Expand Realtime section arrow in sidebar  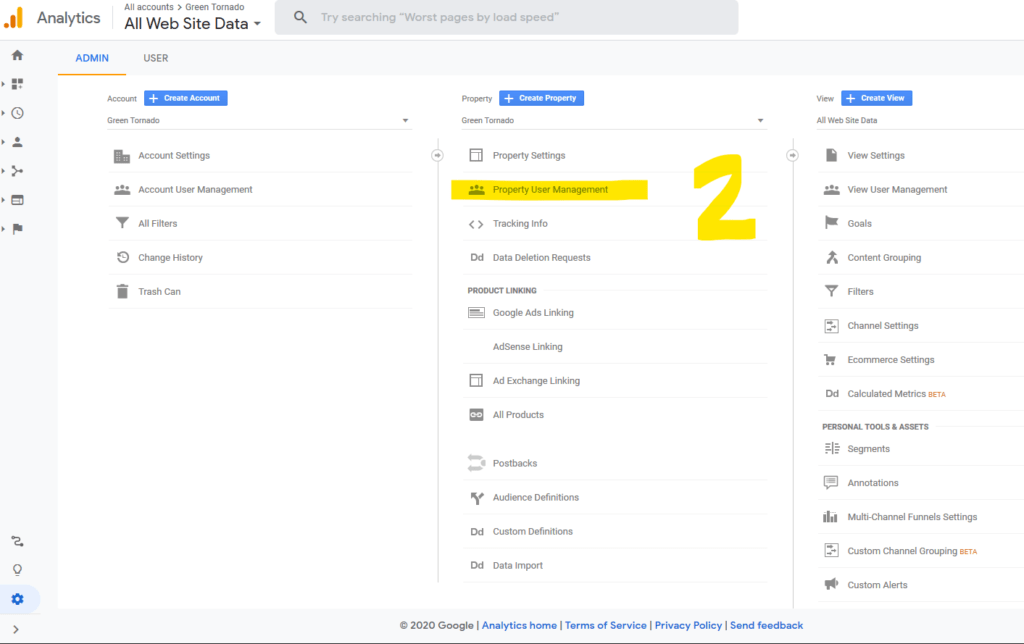coord(3,113)
